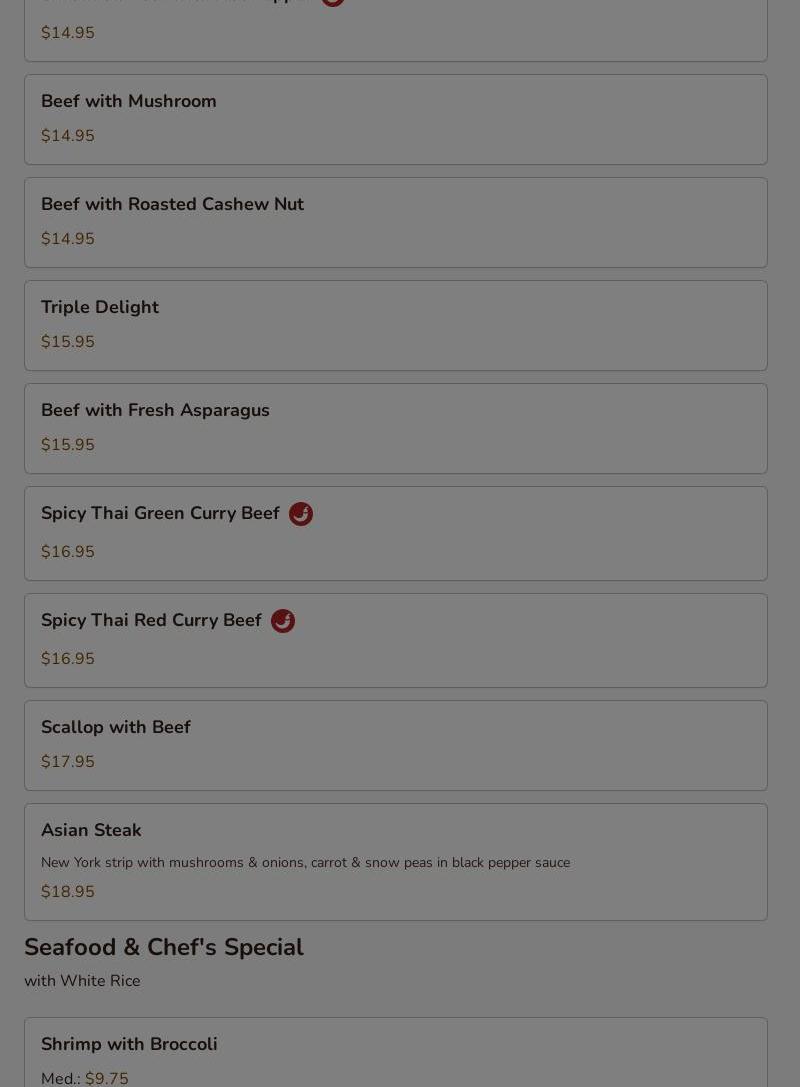Open Beef with Roasted Cashew Nut item
Viewport: 800px width, 1087px height.
pos(396,223)
